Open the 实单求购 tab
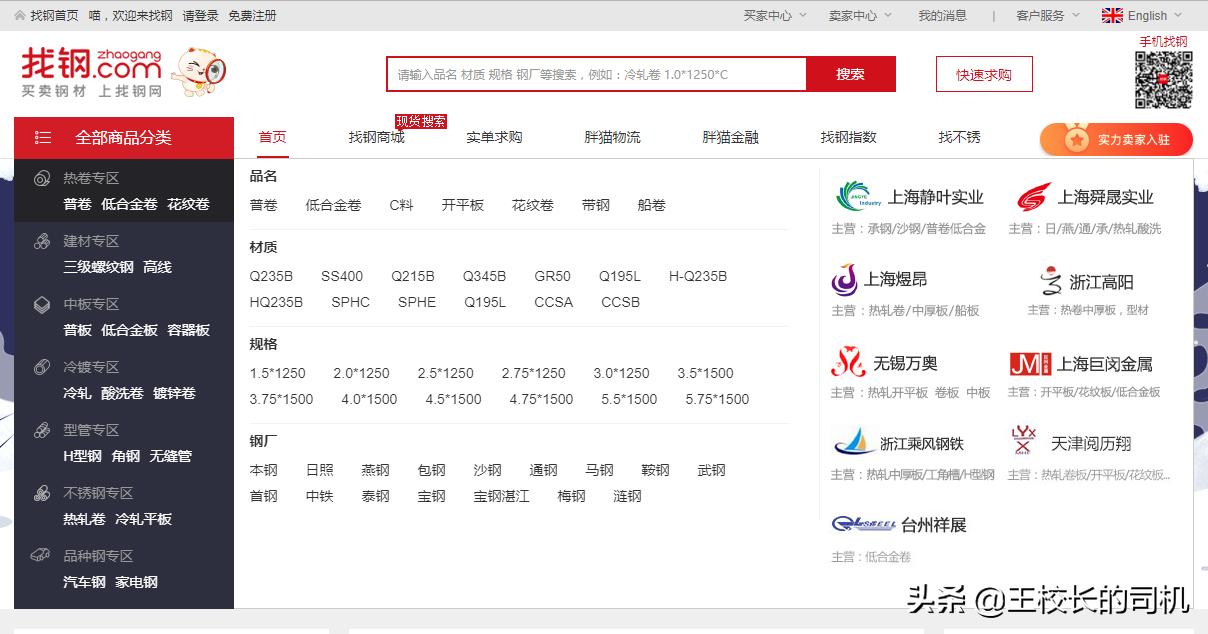This screenshot has height=634, width=1208. click(494, 137)
